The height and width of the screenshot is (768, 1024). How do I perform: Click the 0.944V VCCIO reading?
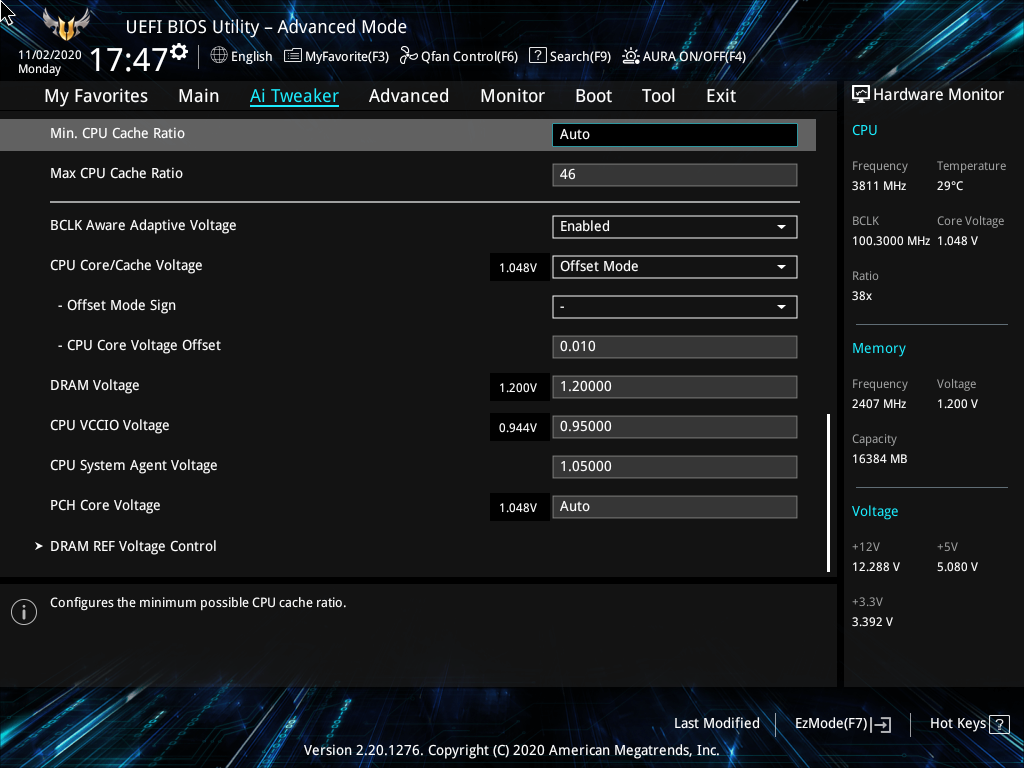point(518,428)
